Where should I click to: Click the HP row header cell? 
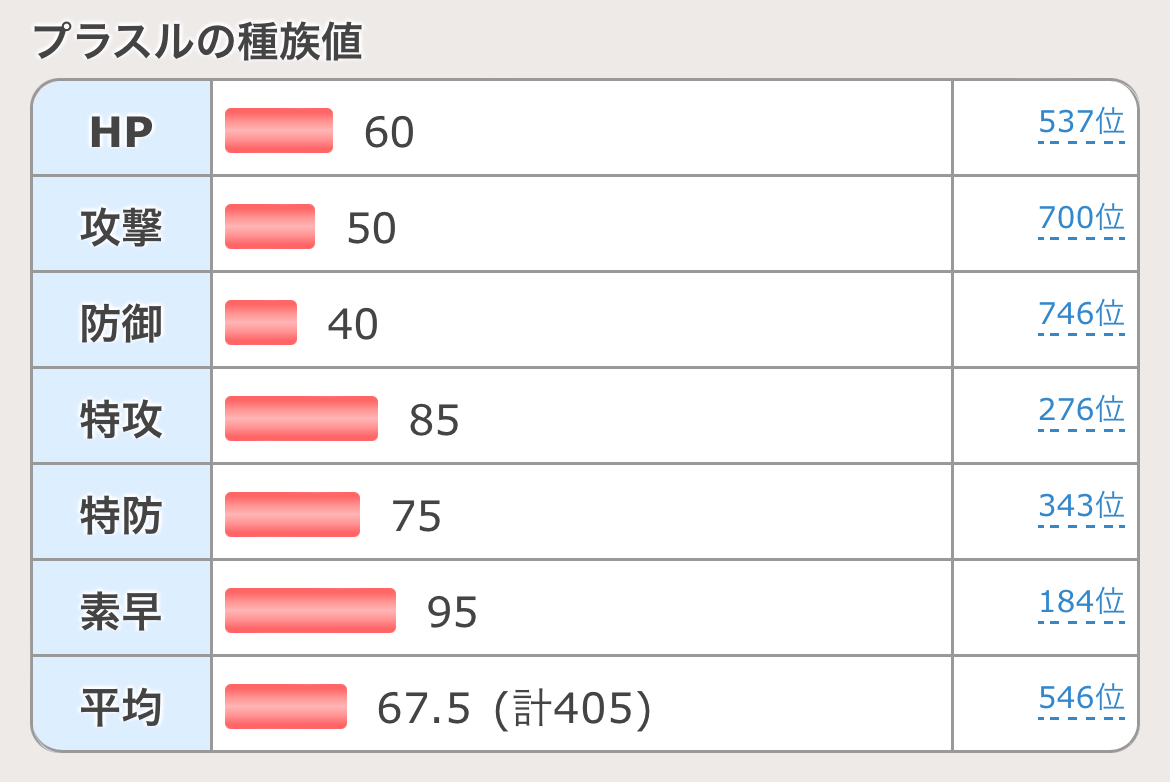122,128
